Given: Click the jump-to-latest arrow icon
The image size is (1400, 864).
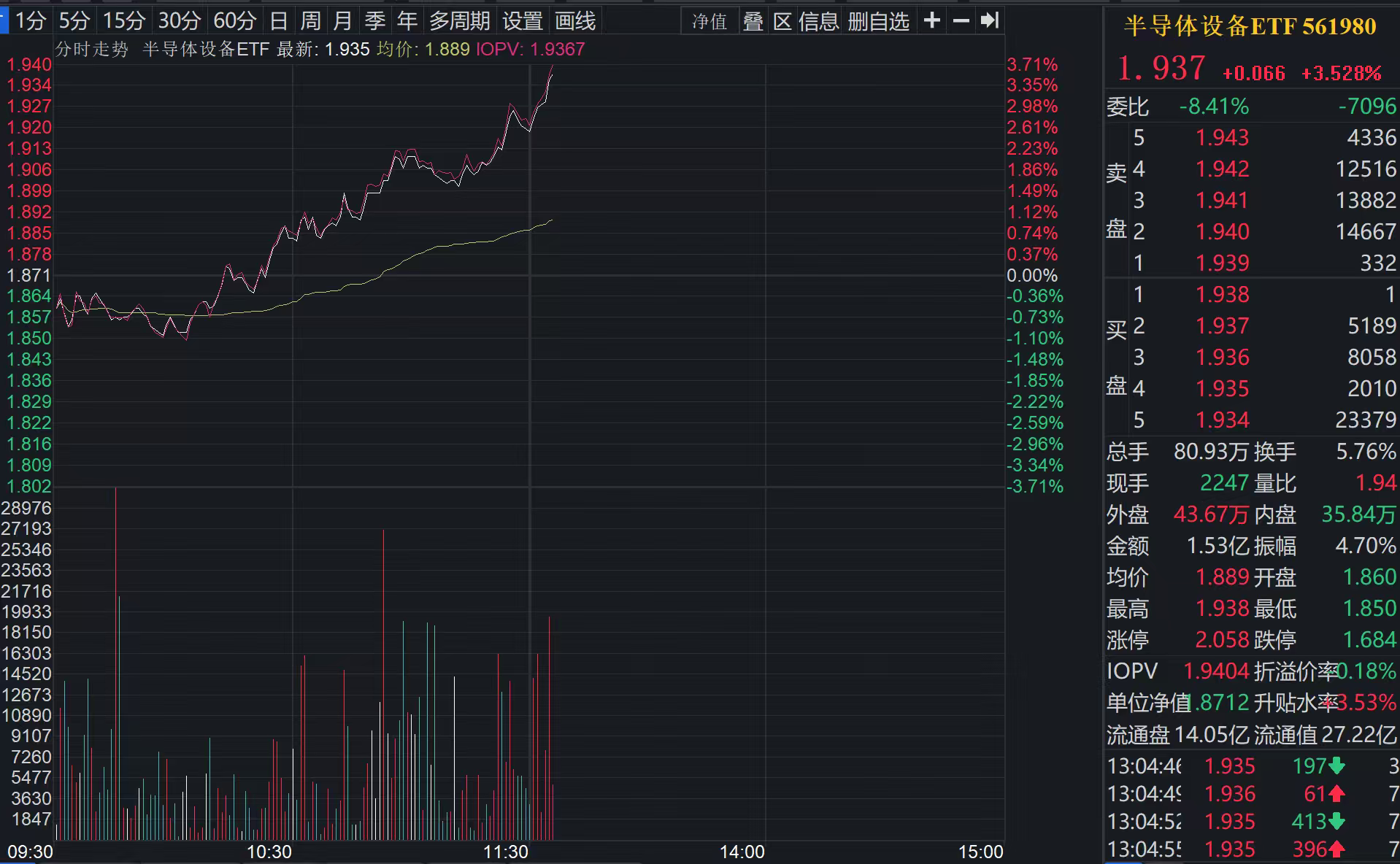Looking at the screenshot, I should click(989, 20).
